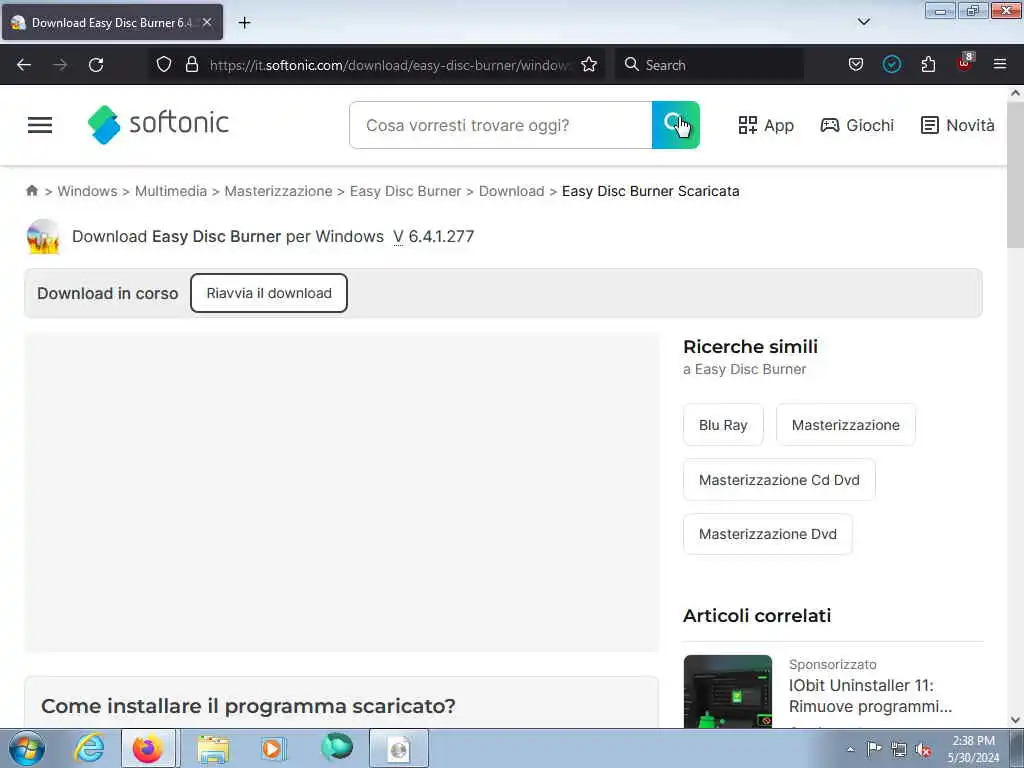Open the Windows breadcrumb link
The width and height of the screenshot is (1024, 768).
[x=88, y=191]
